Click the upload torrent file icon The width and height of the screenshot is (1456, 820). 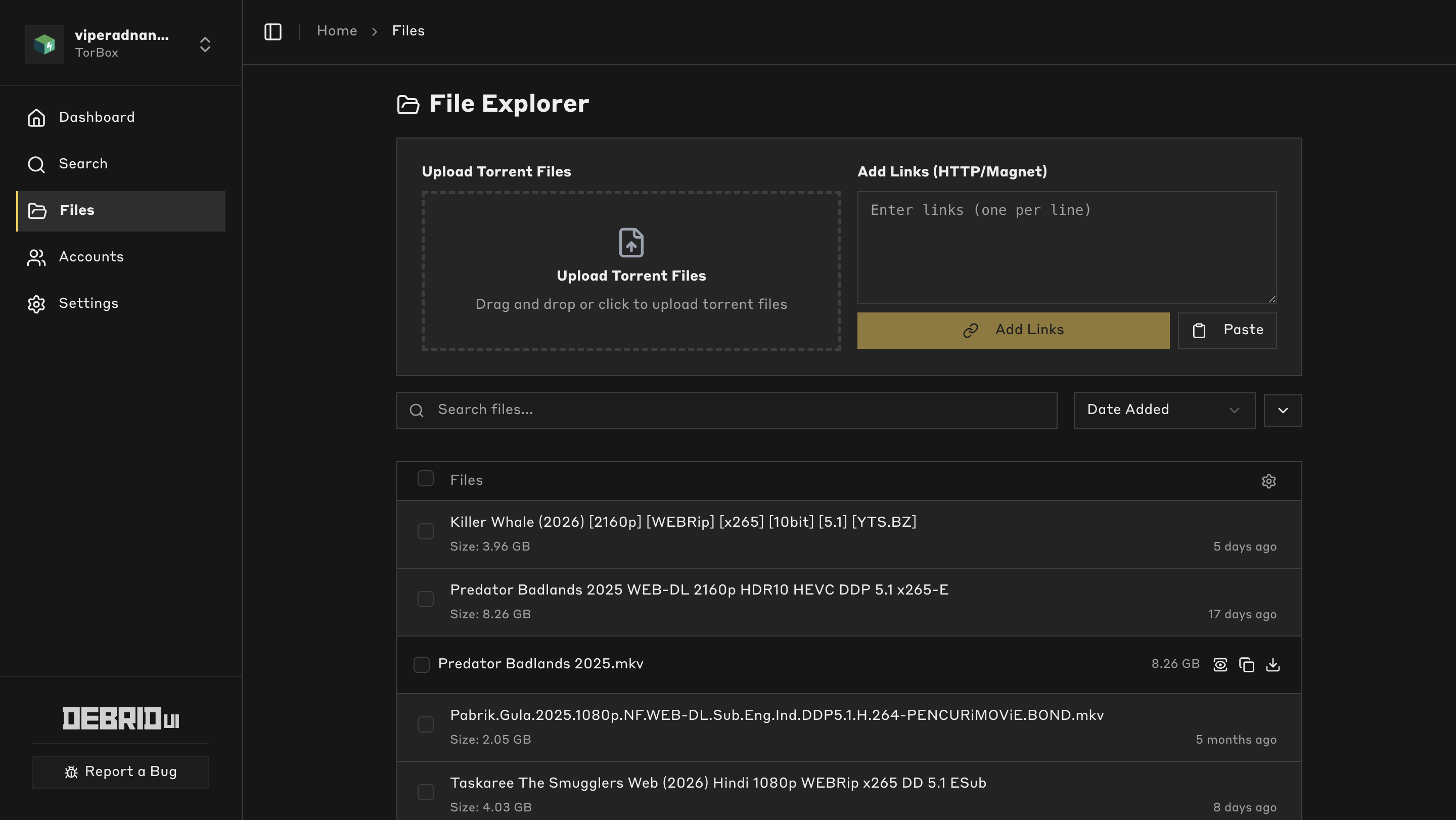[631, 243]
